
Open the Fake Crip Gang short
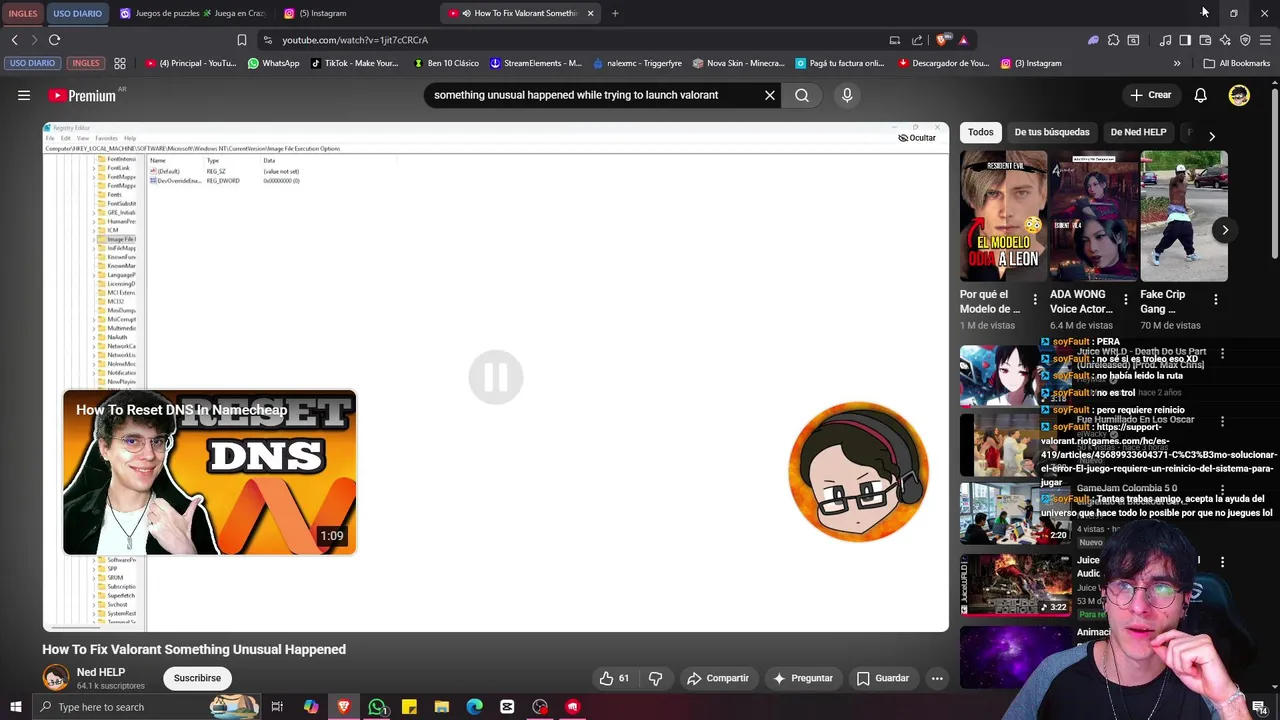(x=1184, y=216)
